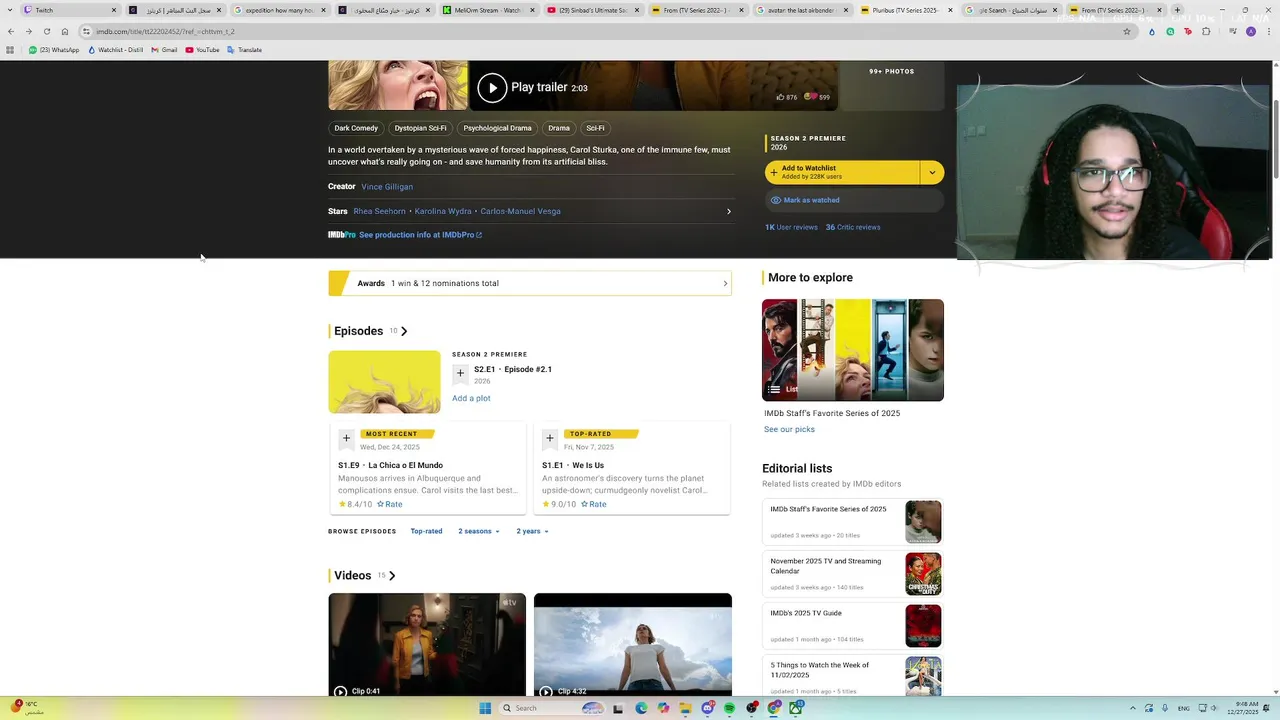This screenshot has height=720, width=1280.
Task: Toggle Add to Watchlist button
Action: coord(842,172)
